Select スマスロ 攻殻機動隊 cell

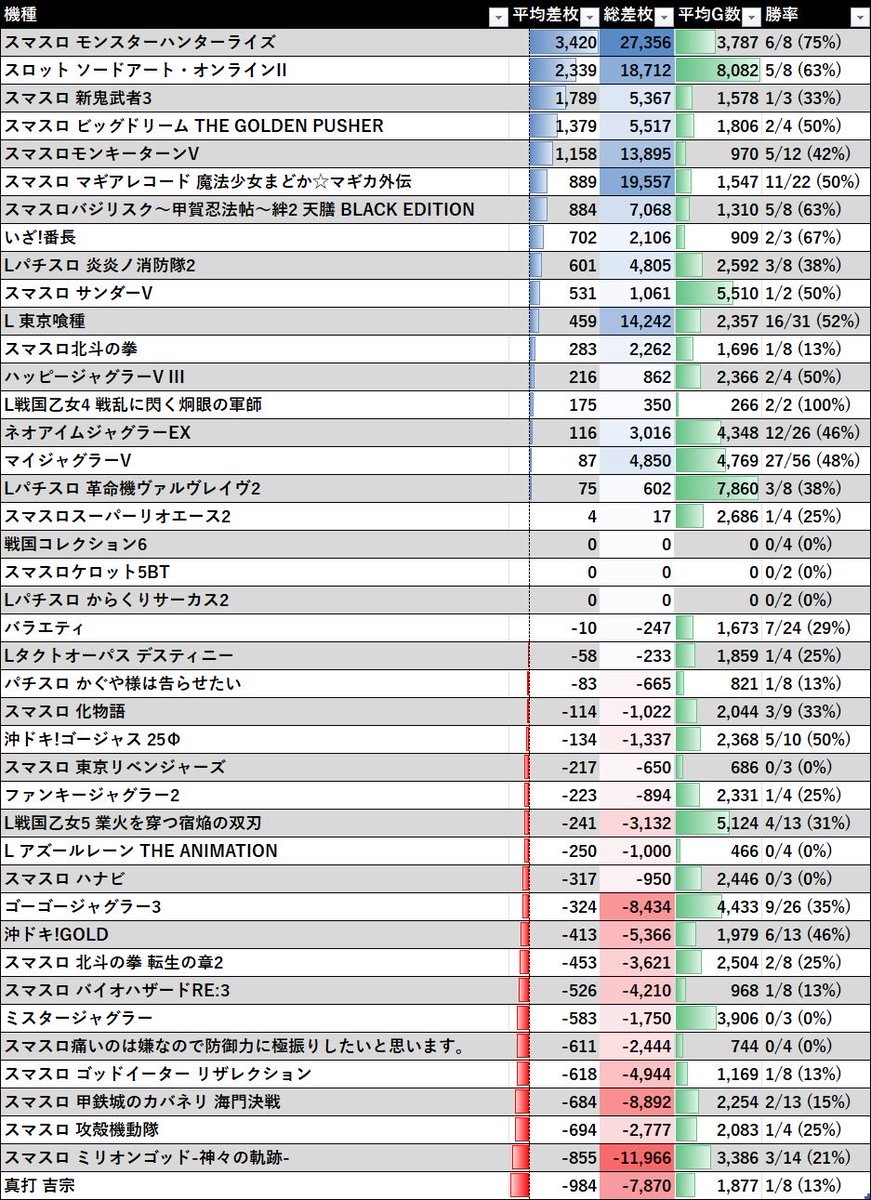click(255, 1131)
